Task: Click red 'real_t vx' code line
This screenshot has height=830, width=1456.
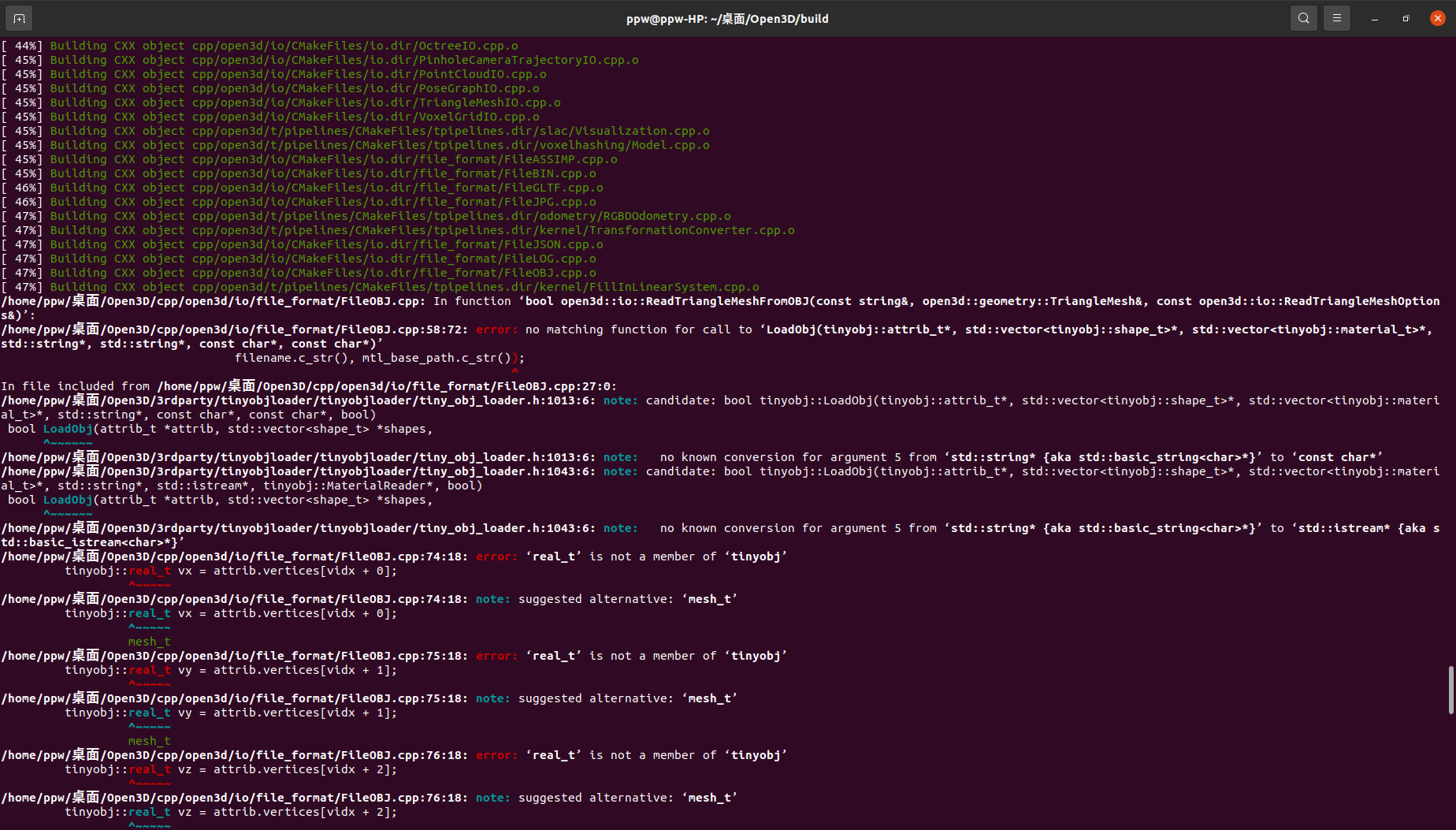Action: [x=231, y=571]
